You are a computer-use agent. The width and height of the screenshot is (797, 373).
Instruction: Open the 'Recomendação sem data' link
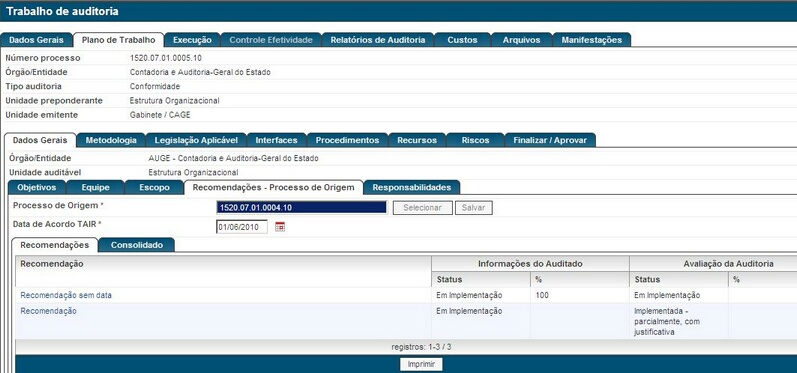(x=66, y=295)
